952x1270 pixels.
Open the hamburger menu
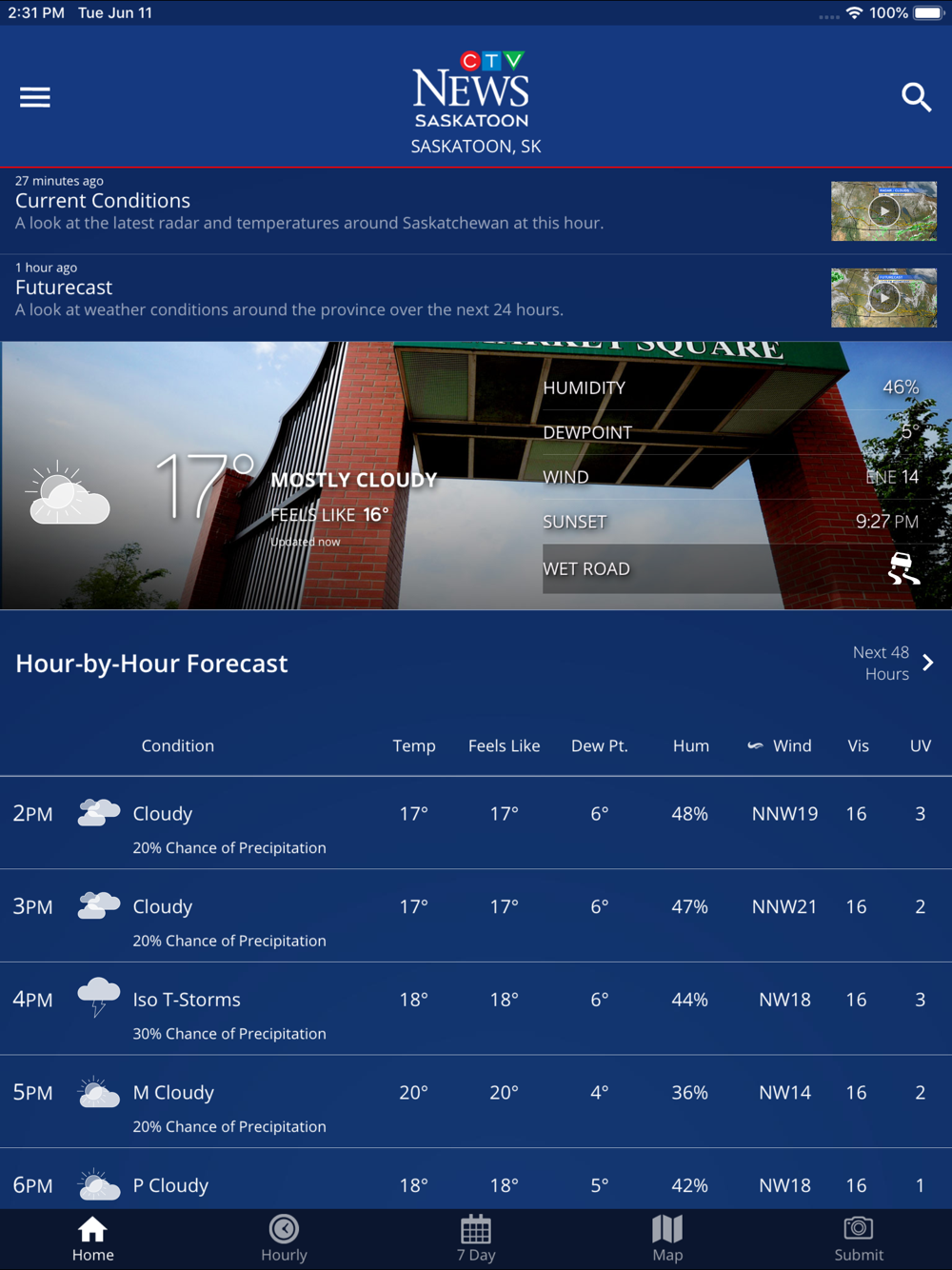tap(35, 97)
